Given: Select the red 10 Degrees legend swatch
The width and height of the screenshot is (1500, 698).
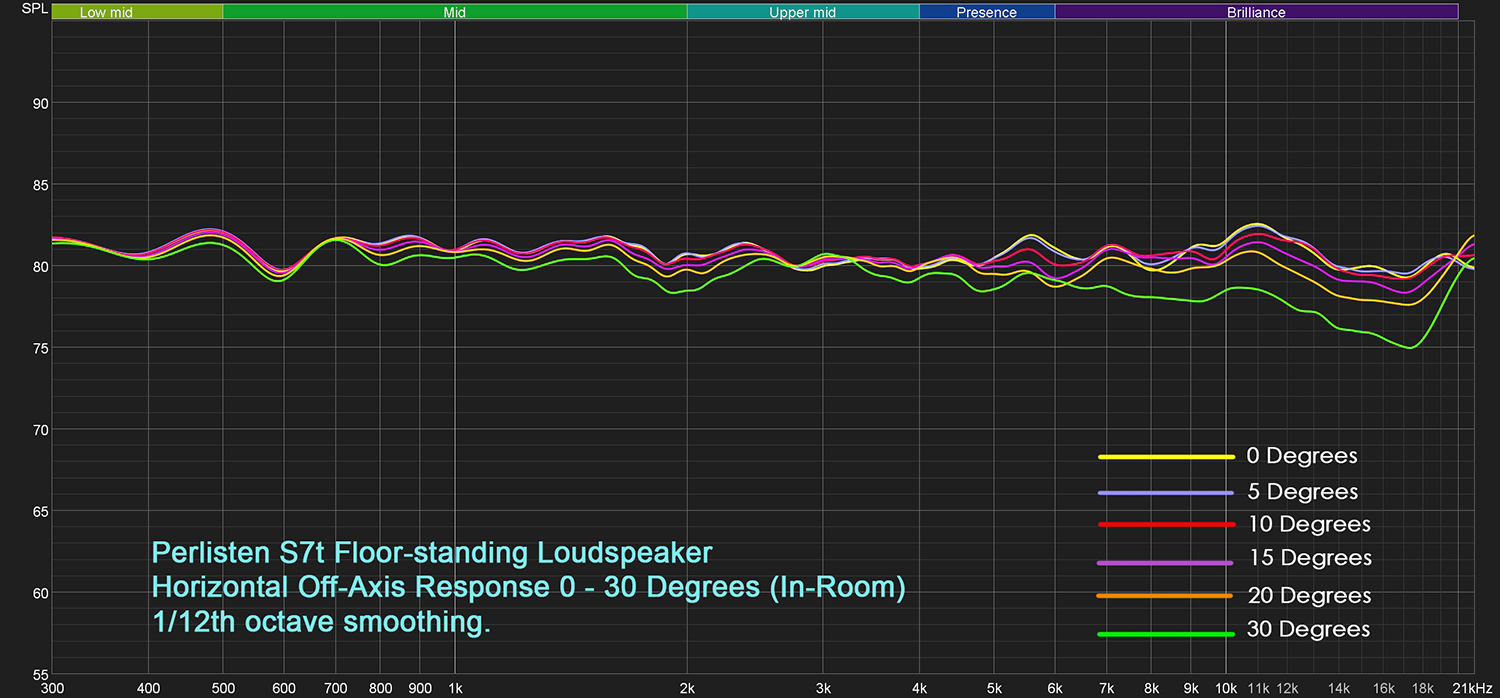Looking at the screenshot, I should [1165, 524].
